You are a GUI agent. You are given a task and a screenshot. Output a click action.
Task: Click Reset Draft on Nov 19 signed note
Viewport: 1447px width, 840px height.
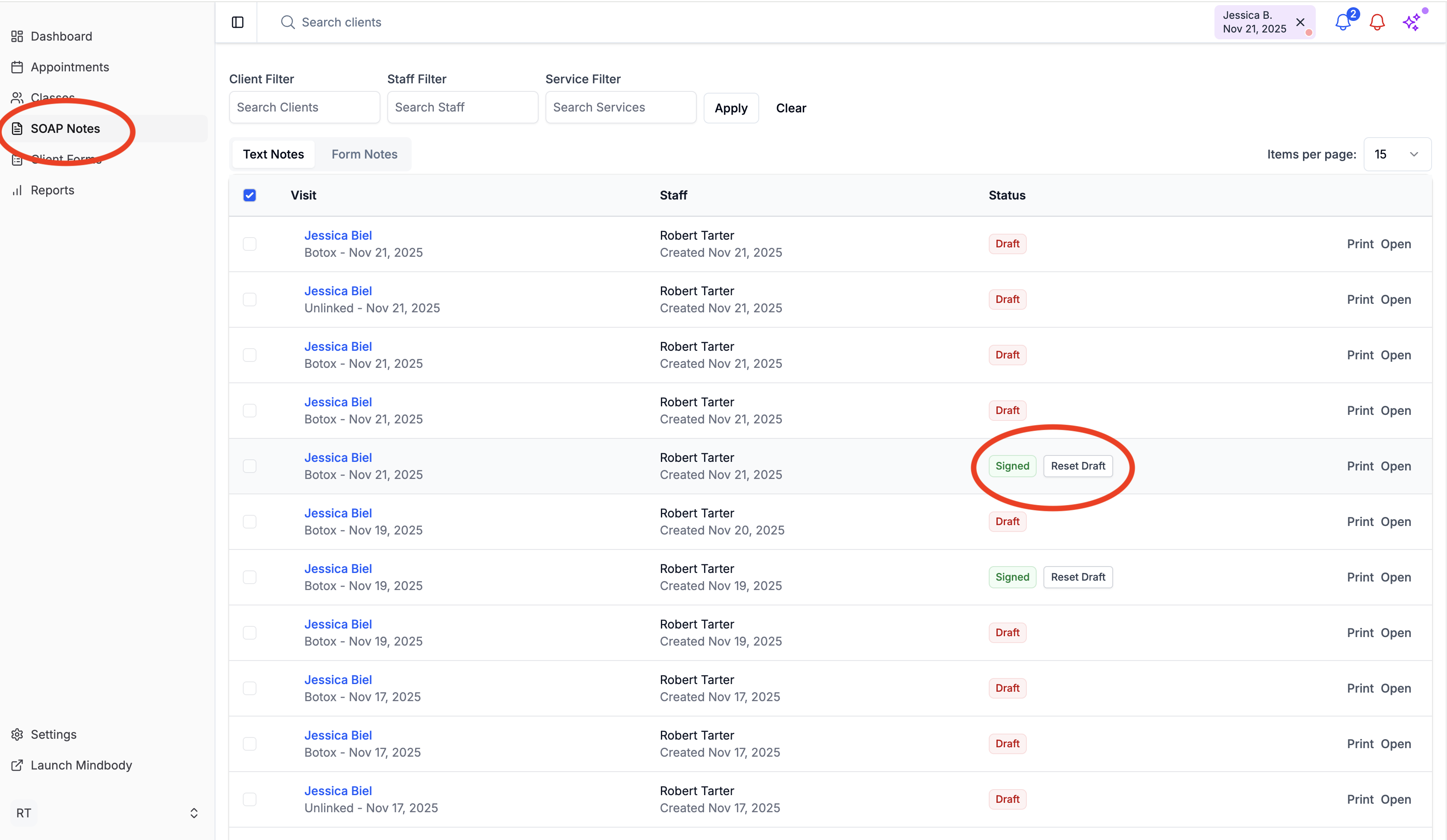tap(1078, 577)
